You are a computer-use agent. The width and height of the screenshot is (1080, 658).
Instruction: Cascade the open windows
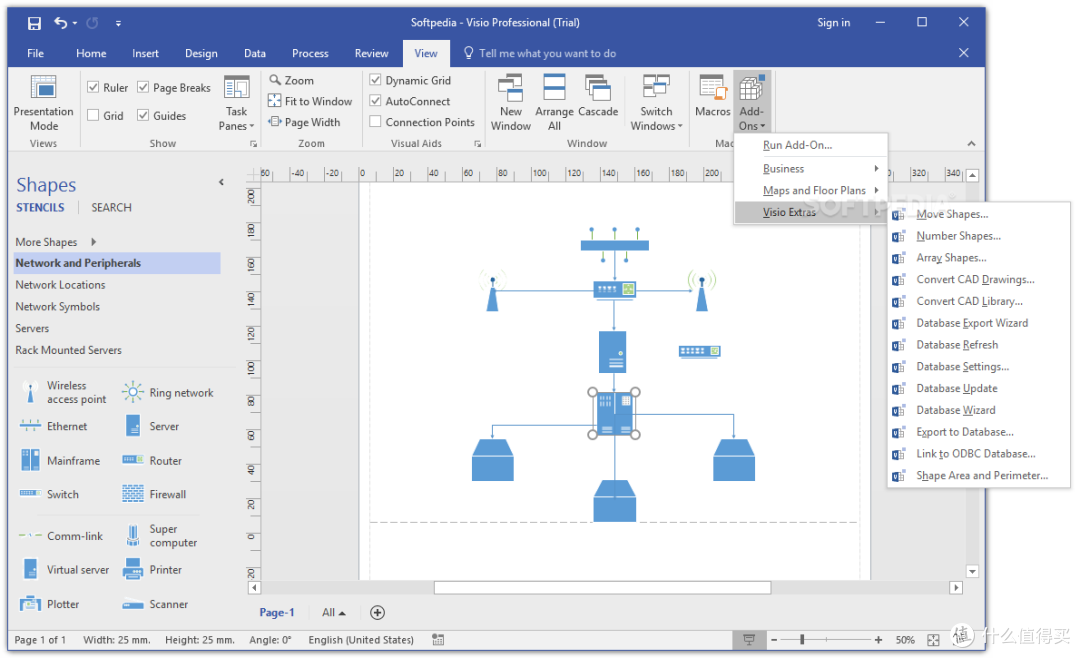coord(598,96)
